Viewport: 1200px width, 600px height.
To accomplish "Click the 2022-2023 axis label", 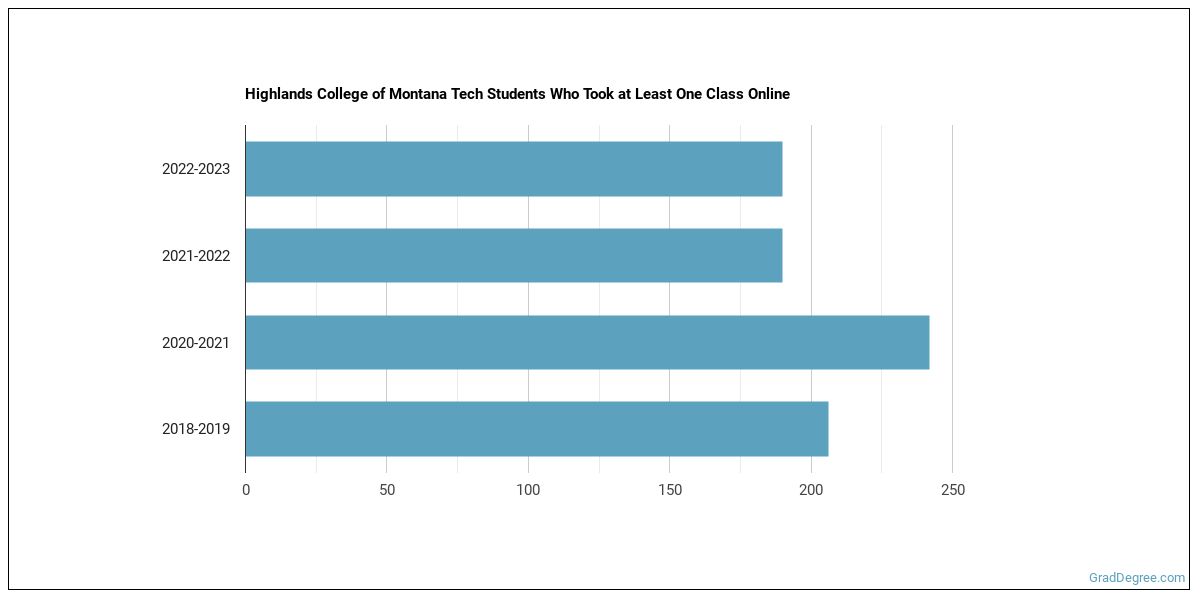I will click(x=196, y=169).
